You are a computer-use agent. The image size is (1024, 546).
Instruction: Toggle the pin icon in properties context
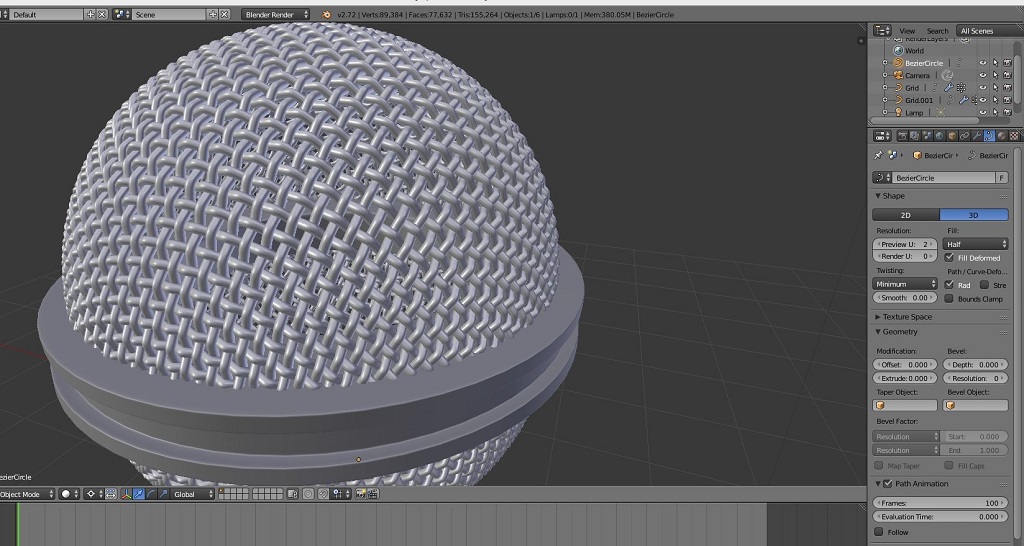(878, 155)
